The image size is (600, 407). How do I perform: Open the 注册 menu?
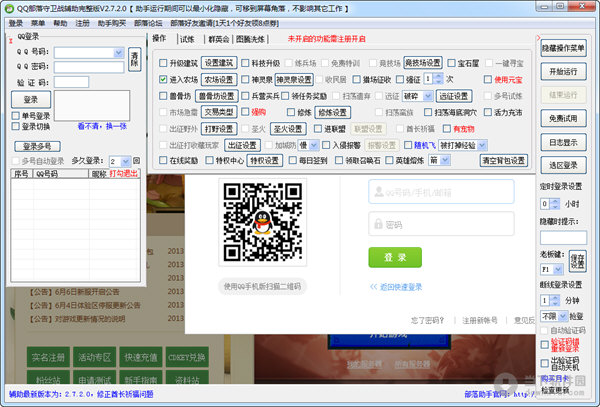coord(82,23)
